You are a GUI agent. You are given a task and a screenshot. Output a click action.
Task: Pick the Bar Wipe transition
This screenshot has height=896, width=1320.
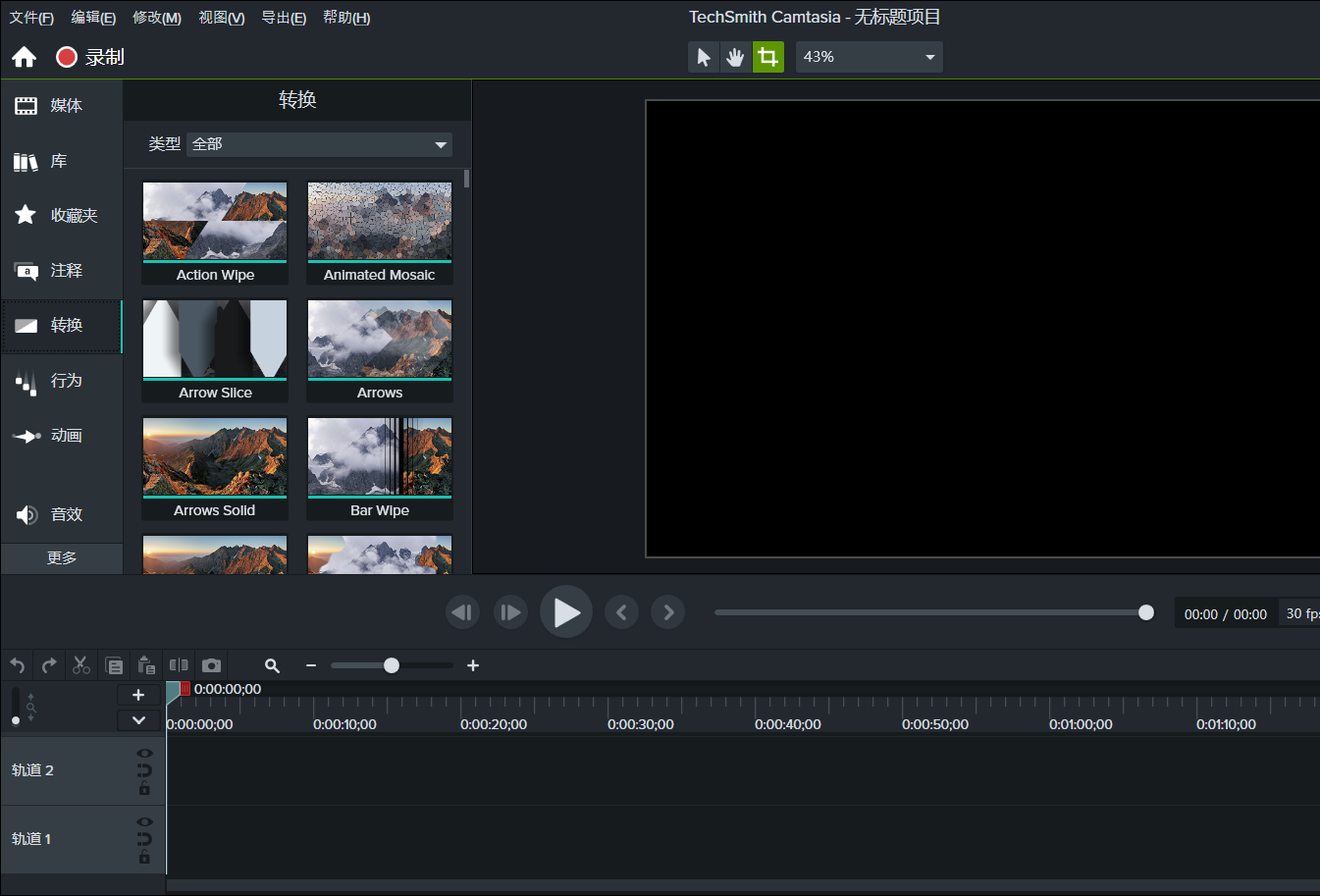pyautogui.click(x=380, y=469)
